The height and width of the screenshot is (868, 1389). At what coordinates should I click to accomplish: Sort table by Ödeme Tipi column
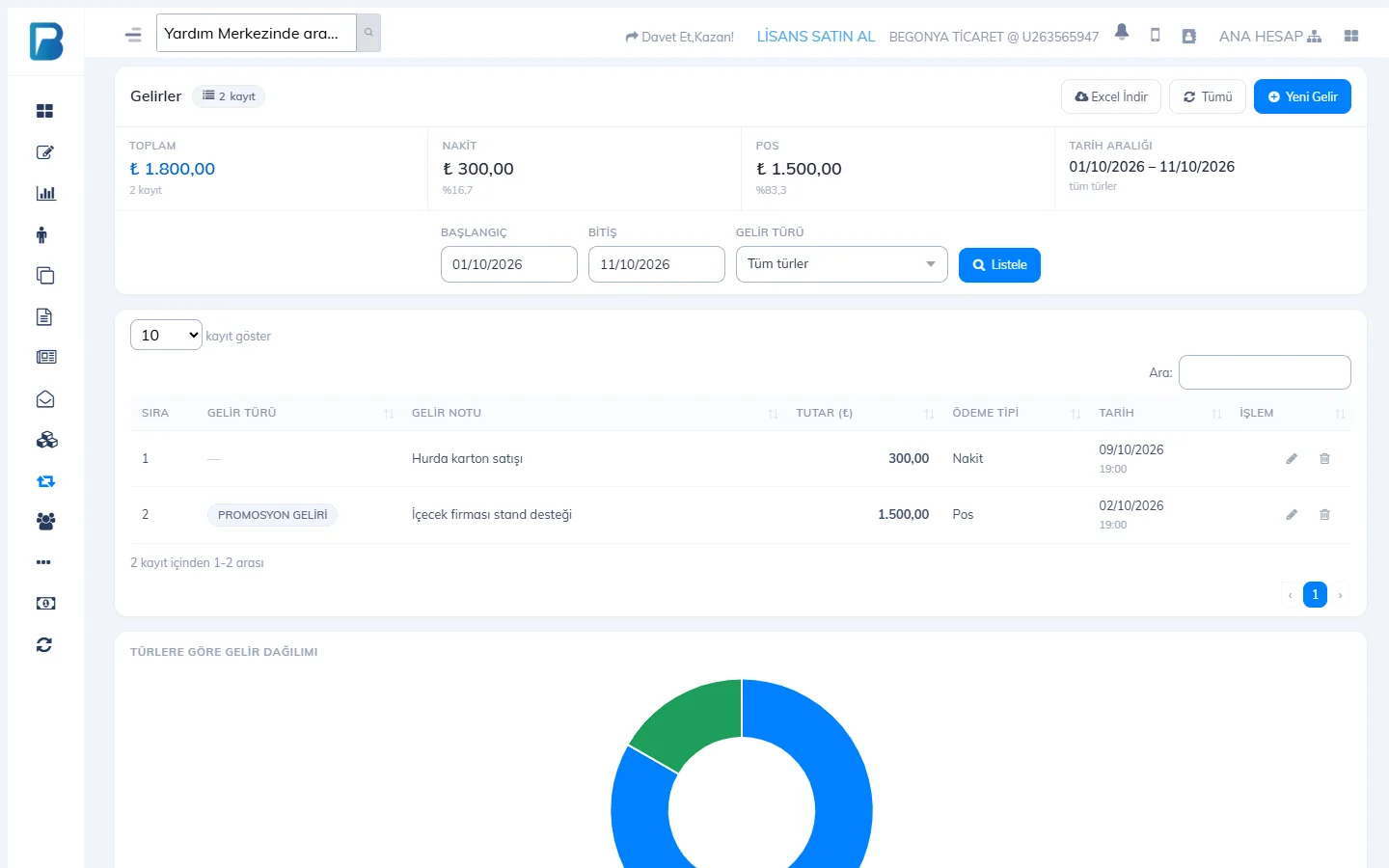tap(1014, 413)
